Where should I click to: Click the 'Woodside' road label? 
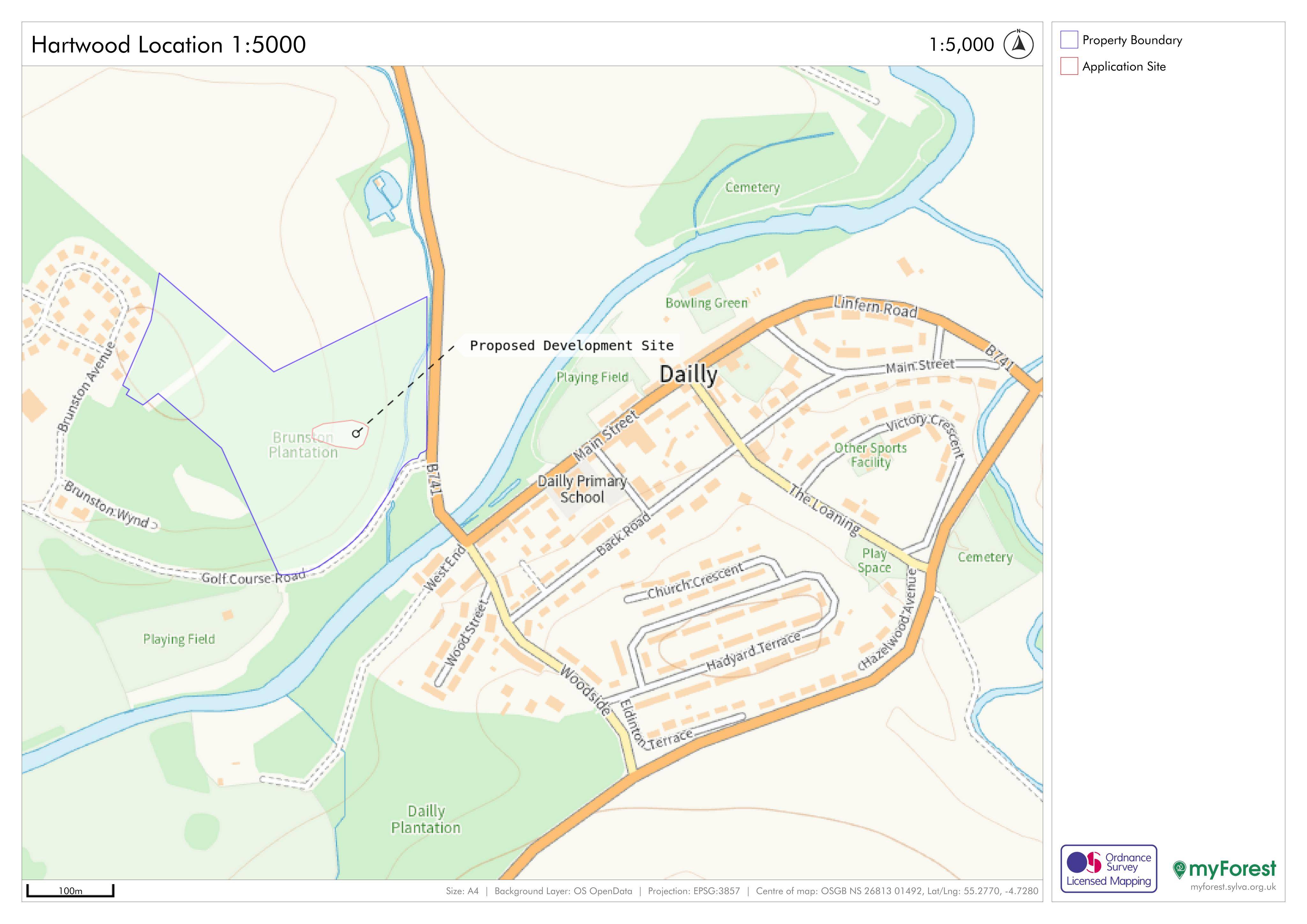coord(586,690)
